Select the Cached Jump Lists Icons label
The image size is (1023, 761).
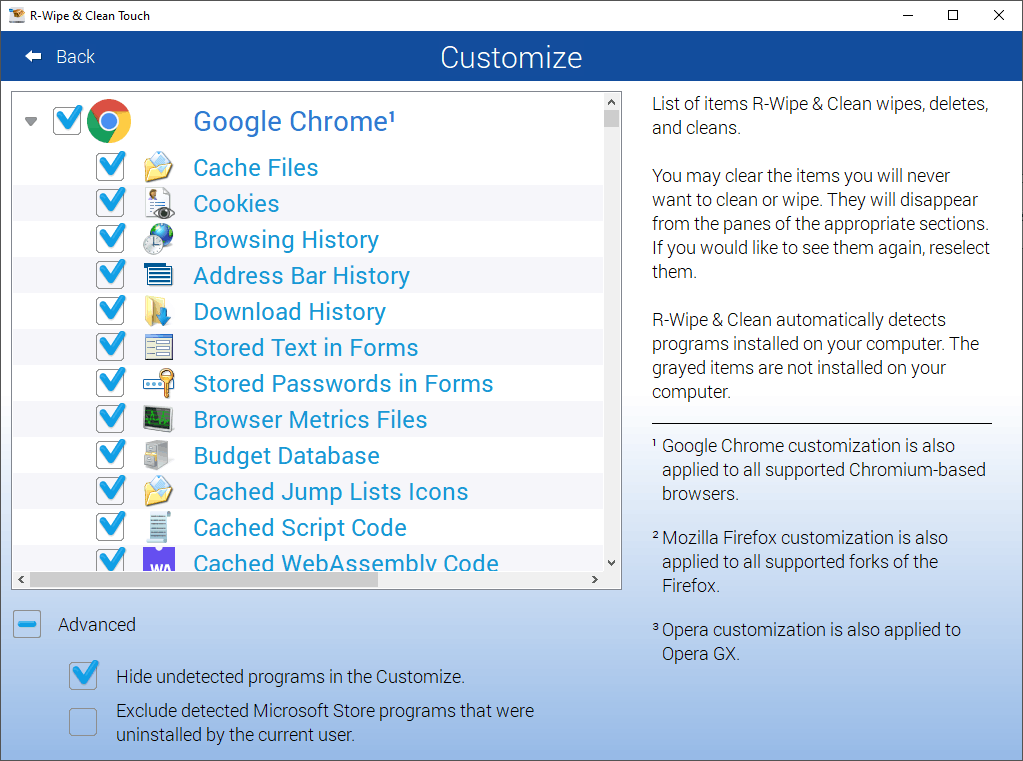pyautogui.click(x=331, y=491)
